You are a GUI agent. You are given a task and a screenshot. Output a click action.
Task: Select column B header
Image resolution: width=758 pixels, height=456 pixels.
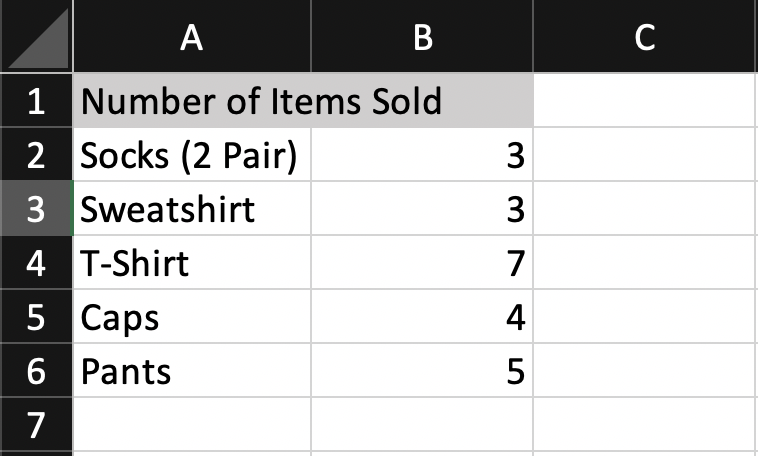422,37
